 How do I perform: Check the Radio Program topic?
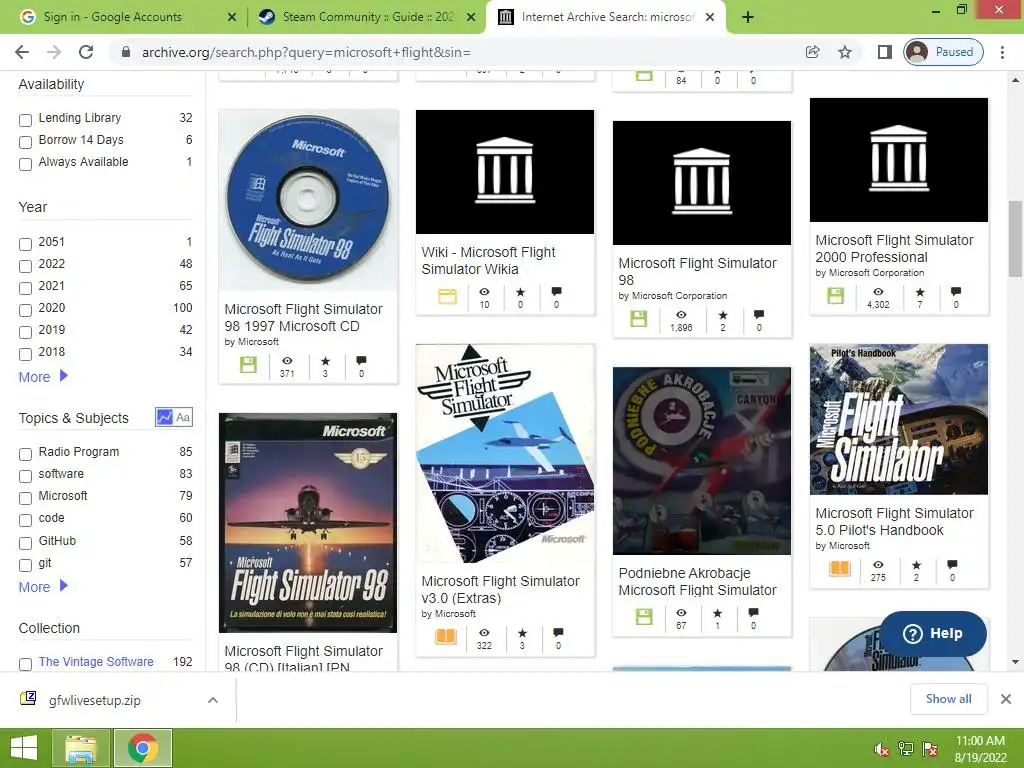point(25,454)
